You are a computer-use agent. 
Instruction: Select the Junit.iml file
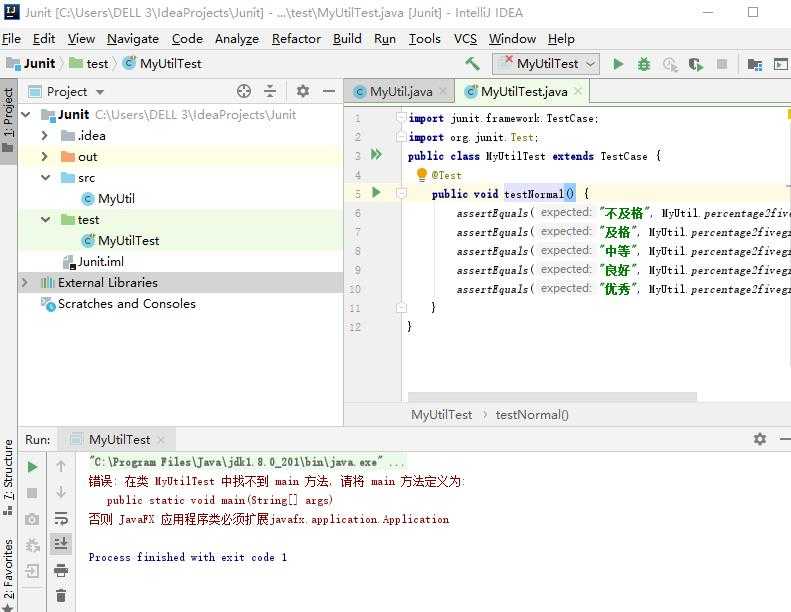[93, 261]
